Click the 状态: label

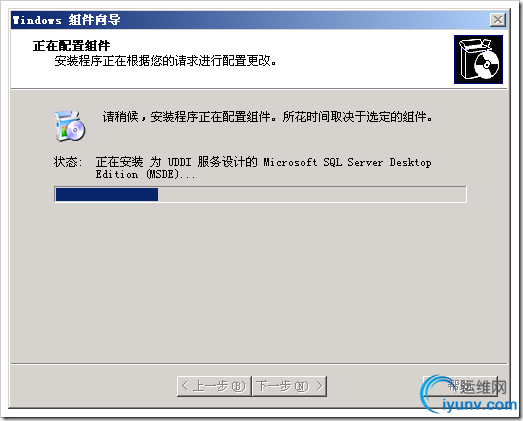click(x=68, y=162)
